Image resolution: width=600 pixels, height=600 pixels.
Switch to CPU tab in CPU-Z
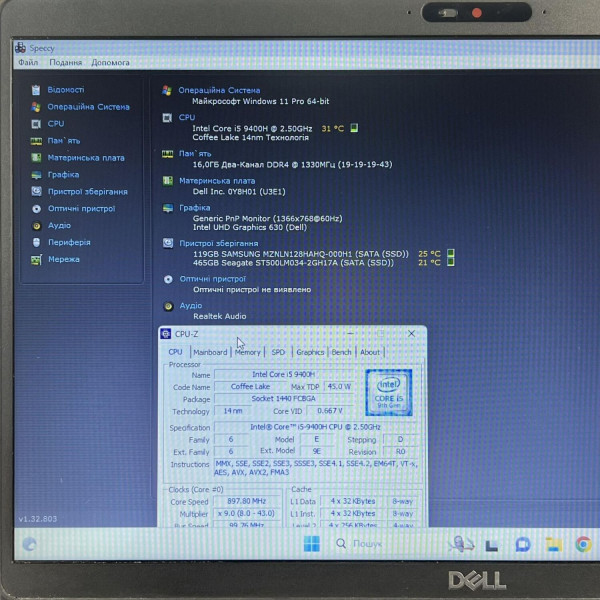point(175,352)
